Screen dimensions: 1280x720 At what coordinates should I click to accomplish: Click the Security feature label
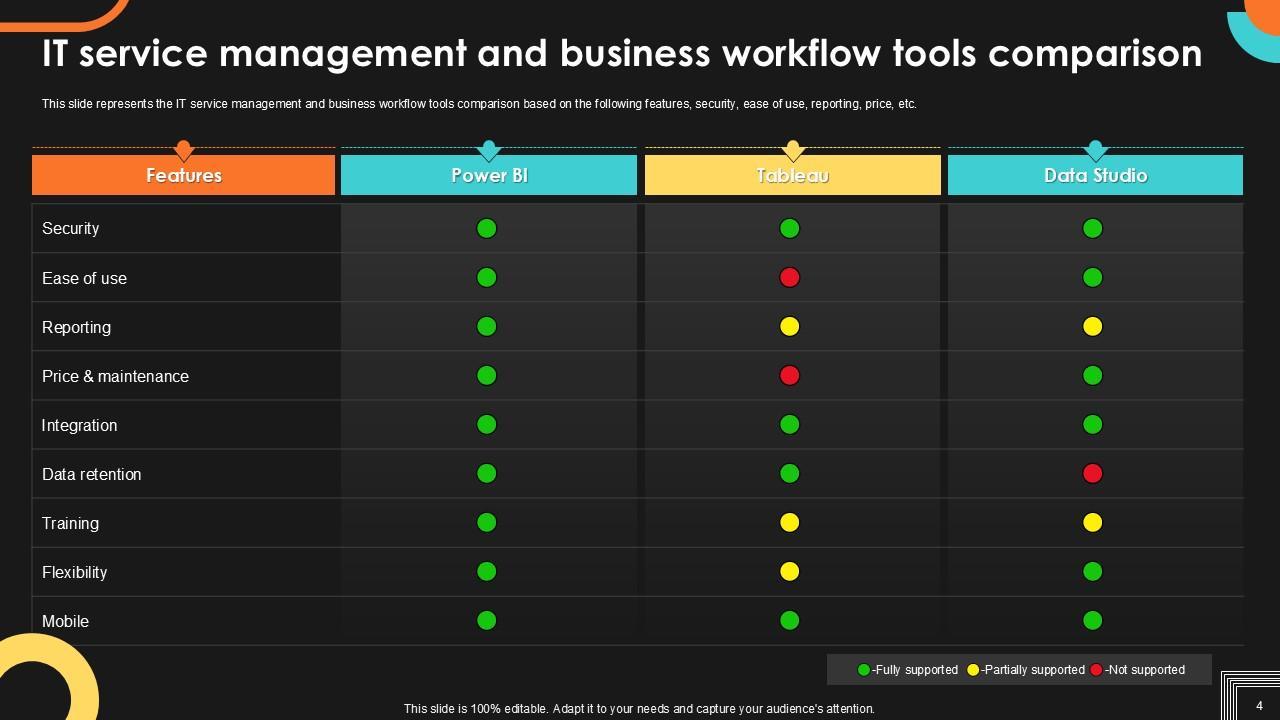point(70,229)
